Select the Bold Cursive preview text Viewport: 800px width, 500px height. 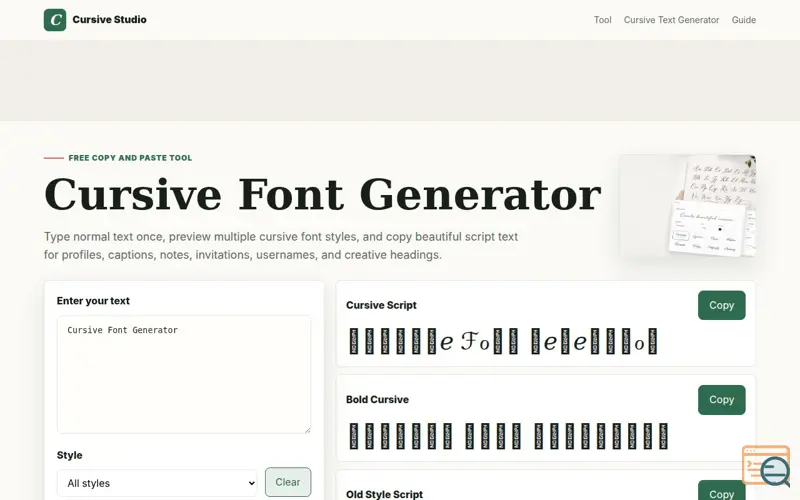tap(508, 436)
